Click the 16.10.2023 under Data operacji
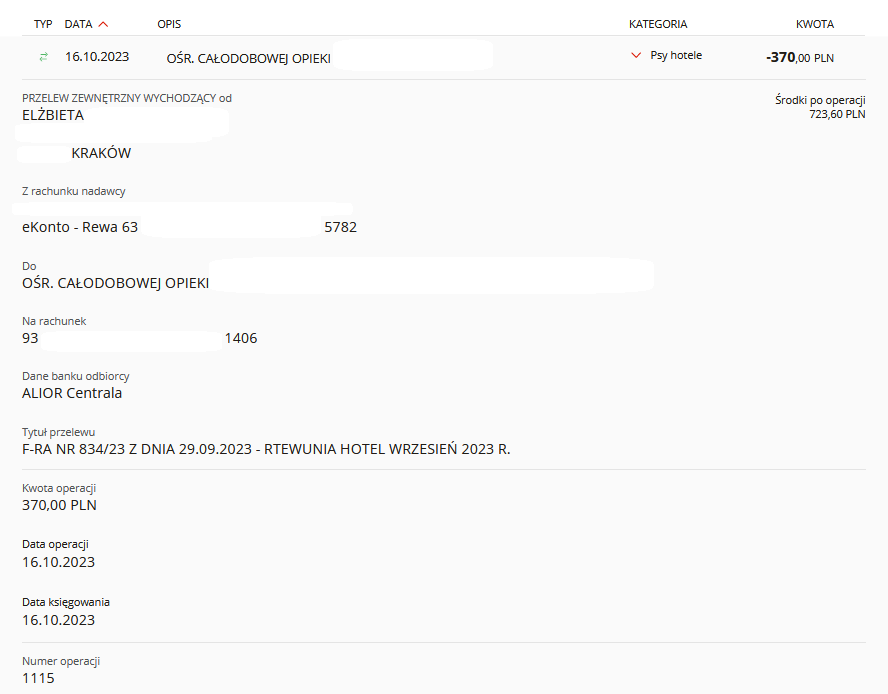This screenshot has width=888, height=694. (58, 562)
